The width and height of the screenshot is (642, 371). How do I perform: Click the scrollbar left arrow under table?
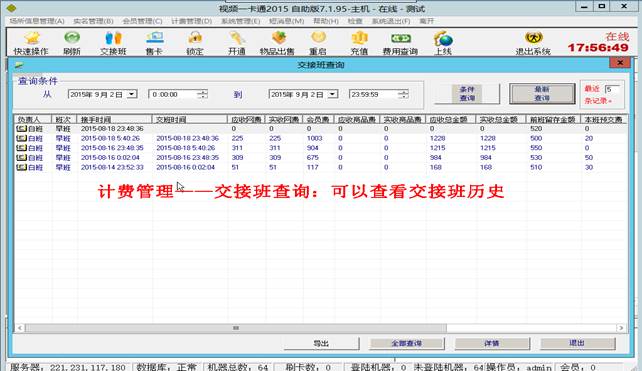20,328
